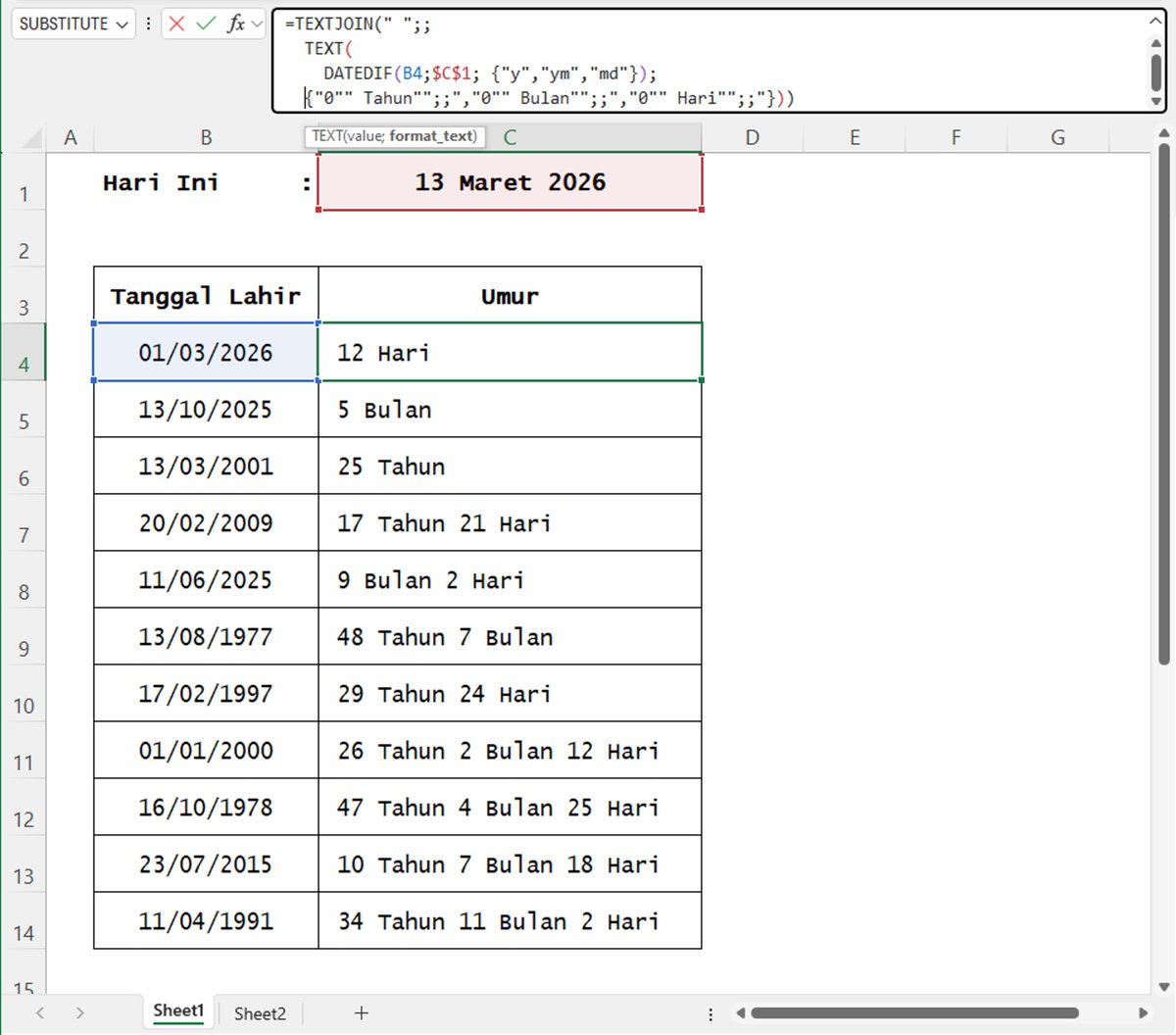
Task: Select column E header
Action: point(855,138)
